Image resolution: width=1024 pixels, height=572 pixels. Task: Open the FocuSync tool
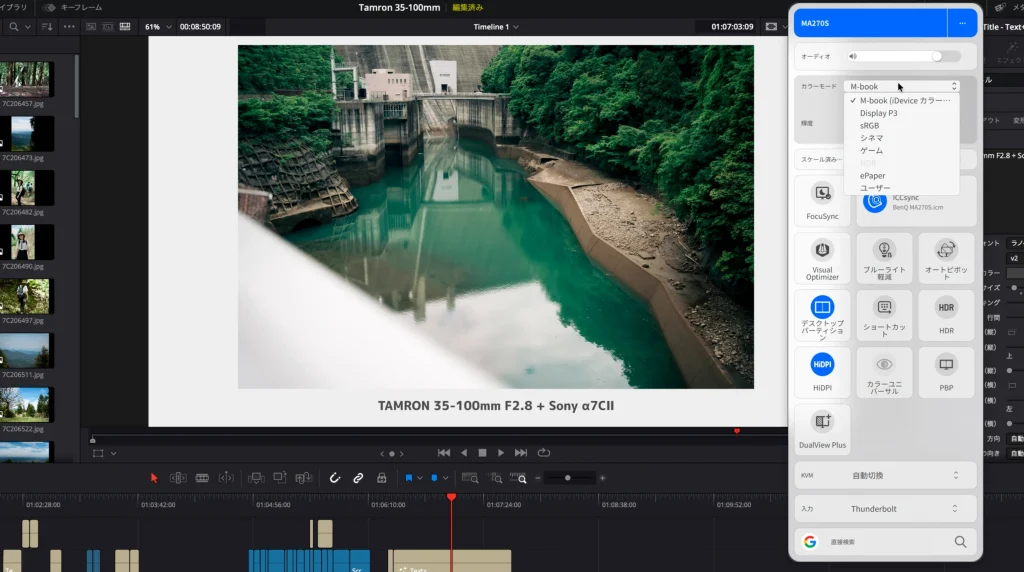coord(822,200)
